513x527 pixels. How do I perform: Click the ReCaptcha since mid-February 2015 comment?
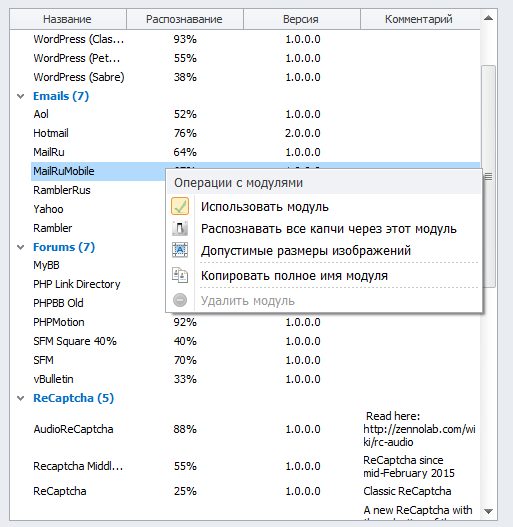(x=409, y=467)
